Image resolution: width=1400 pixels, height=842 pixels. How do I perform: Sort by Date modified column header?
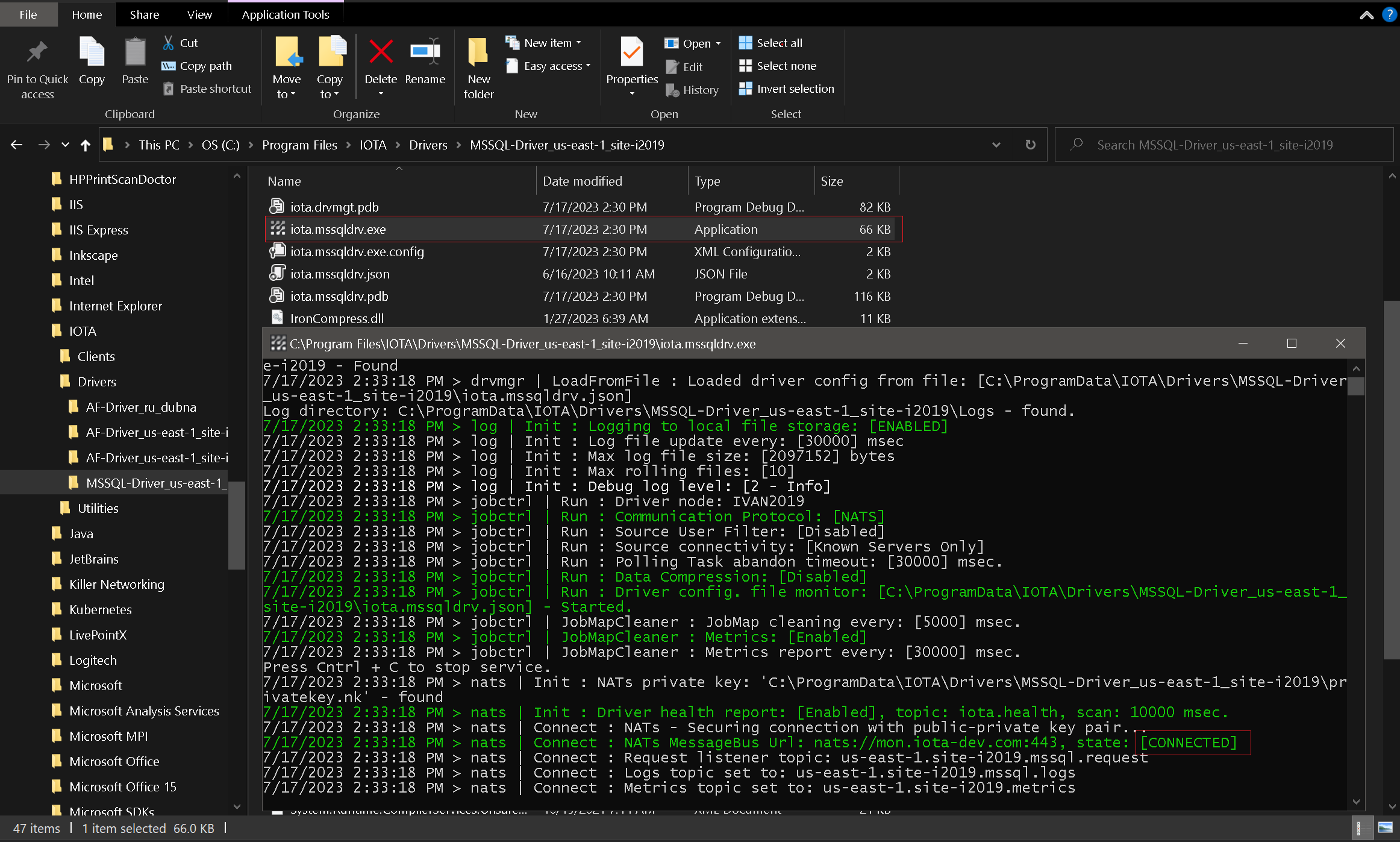point(612,181)
